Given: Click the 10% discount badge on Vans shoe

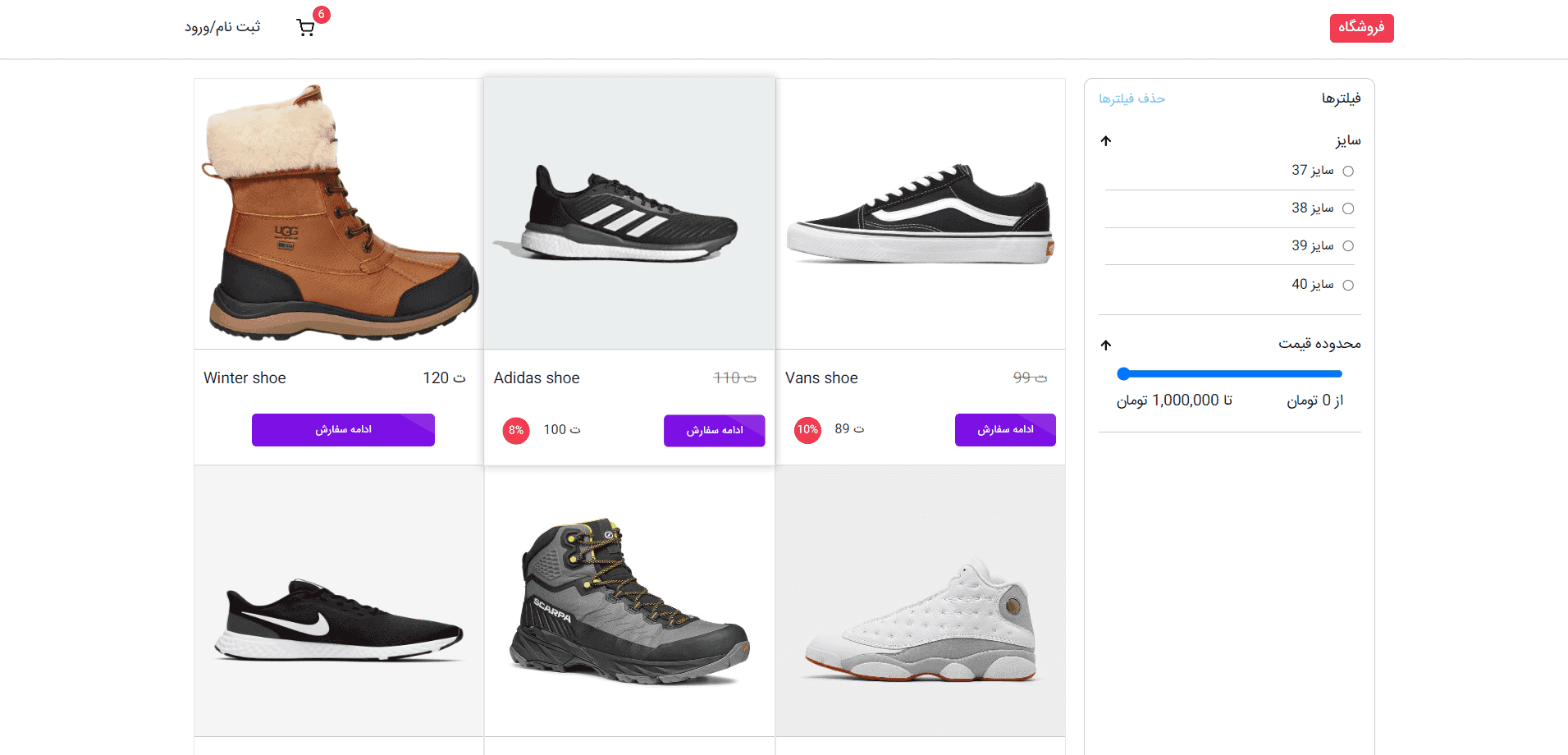Looking at the screenshot, I should [x=807, y=430].
